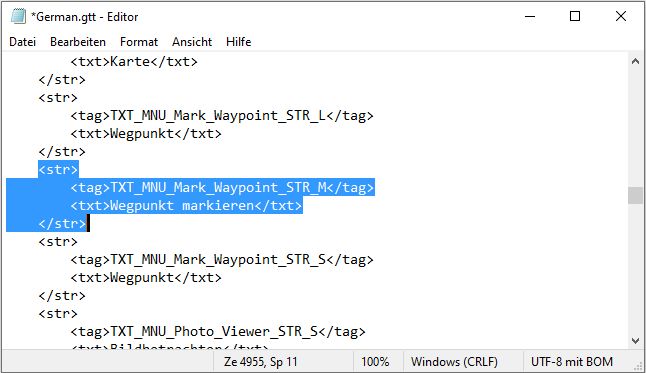The width and height of the screenshot is (646, 373).
Task: Click Wegpunkt line below the STR_L tag
Action: pyautogui.click(x=146, y=134)
